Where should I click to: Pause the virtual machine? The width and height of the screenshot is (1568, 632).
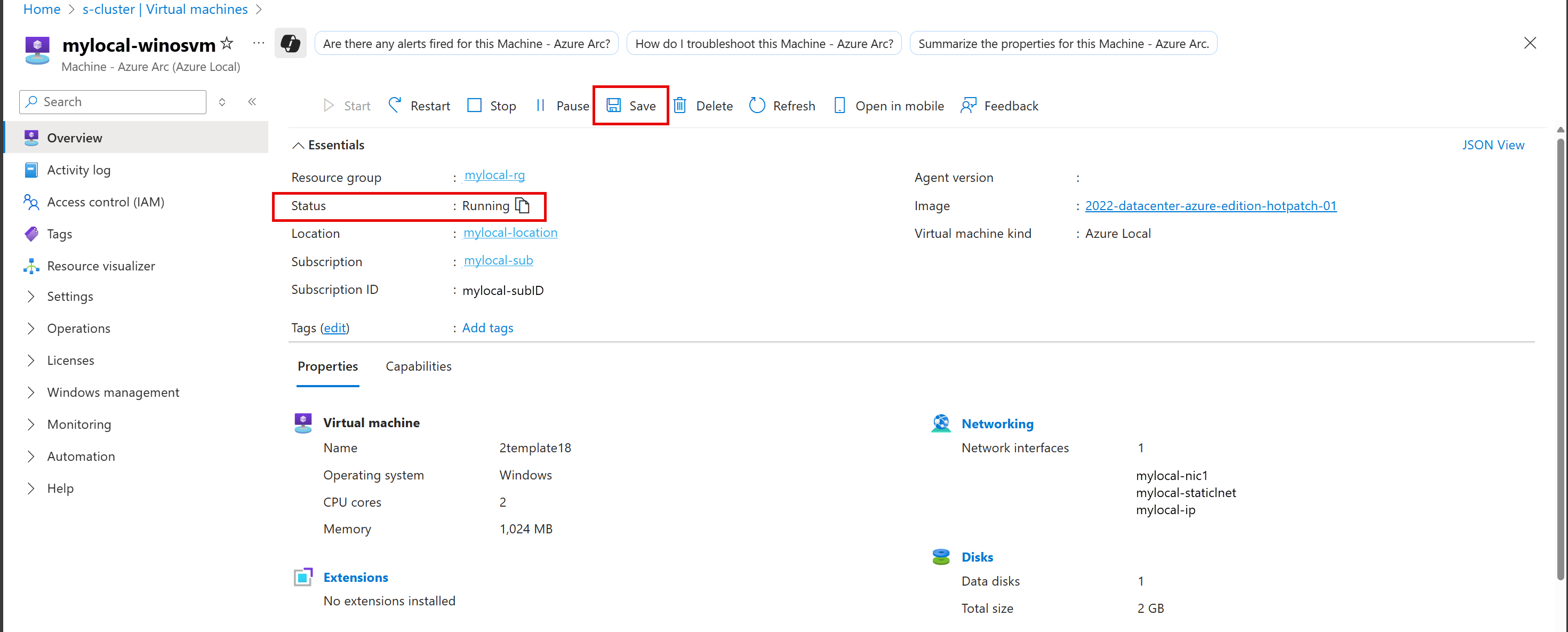pos(561,106)
